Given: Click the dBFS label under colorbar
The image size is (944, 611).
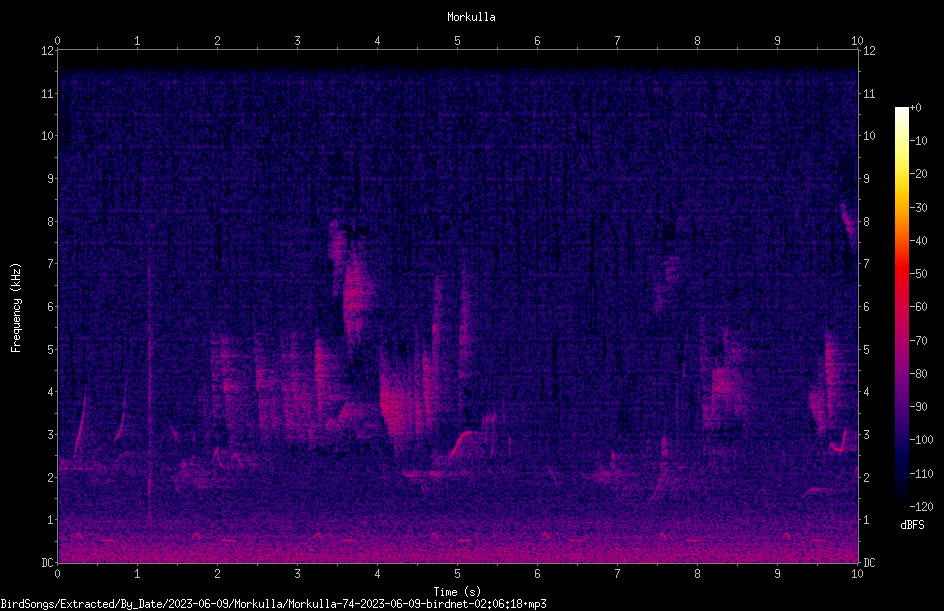Looking at the screenshot, I should 912,525.
